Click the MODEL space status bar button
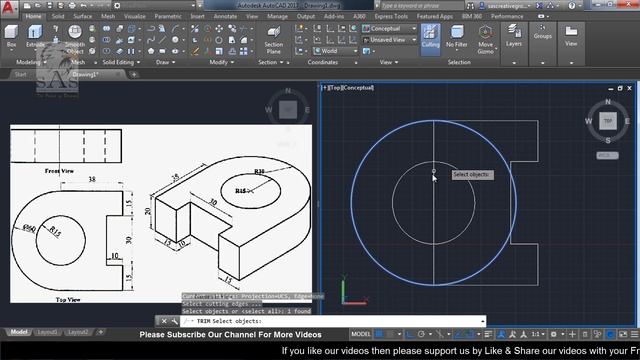 (x=361, y=334)
